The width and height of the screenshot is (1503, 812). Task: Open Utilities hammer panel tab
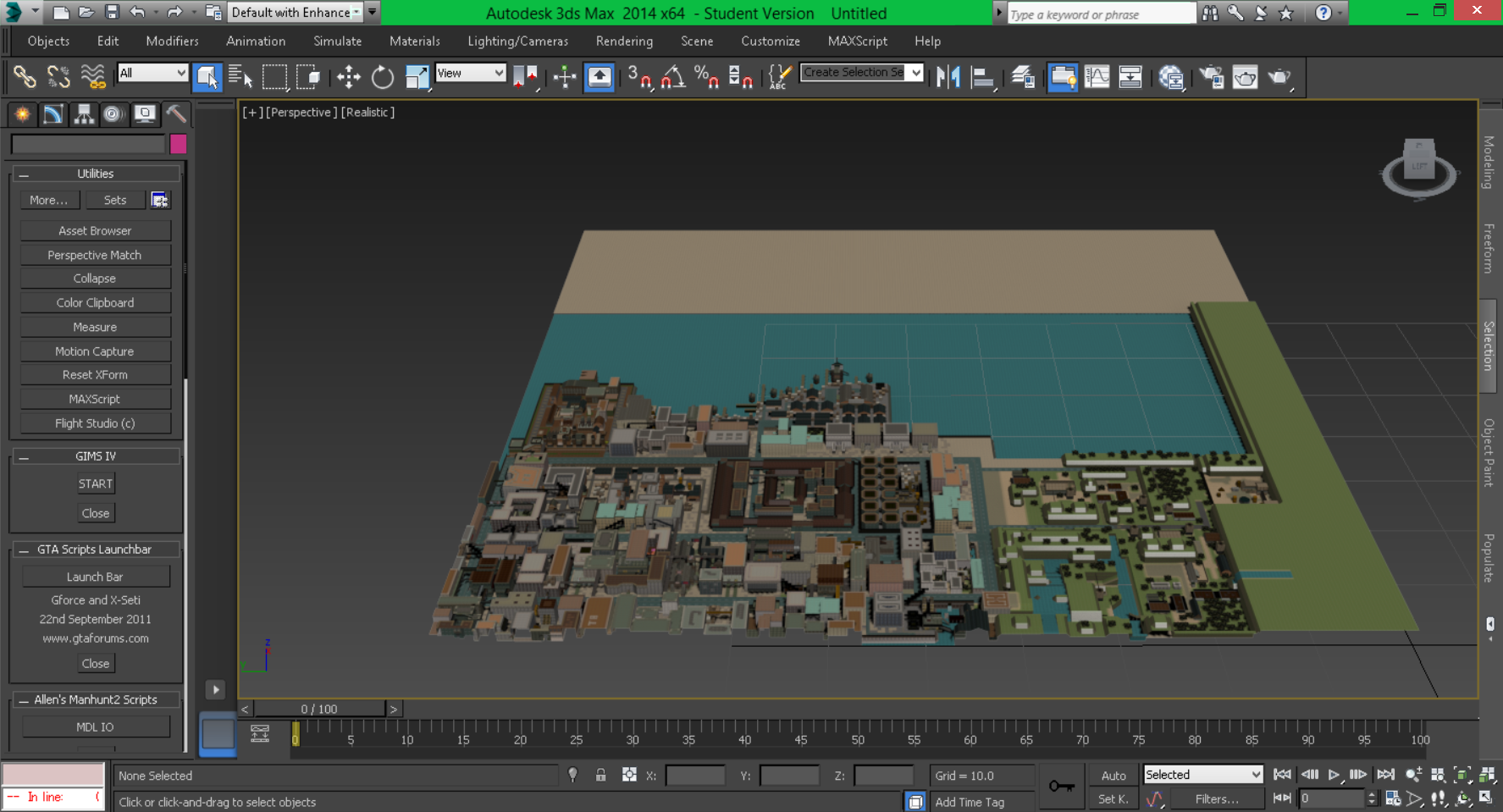(x=175, y=113)
